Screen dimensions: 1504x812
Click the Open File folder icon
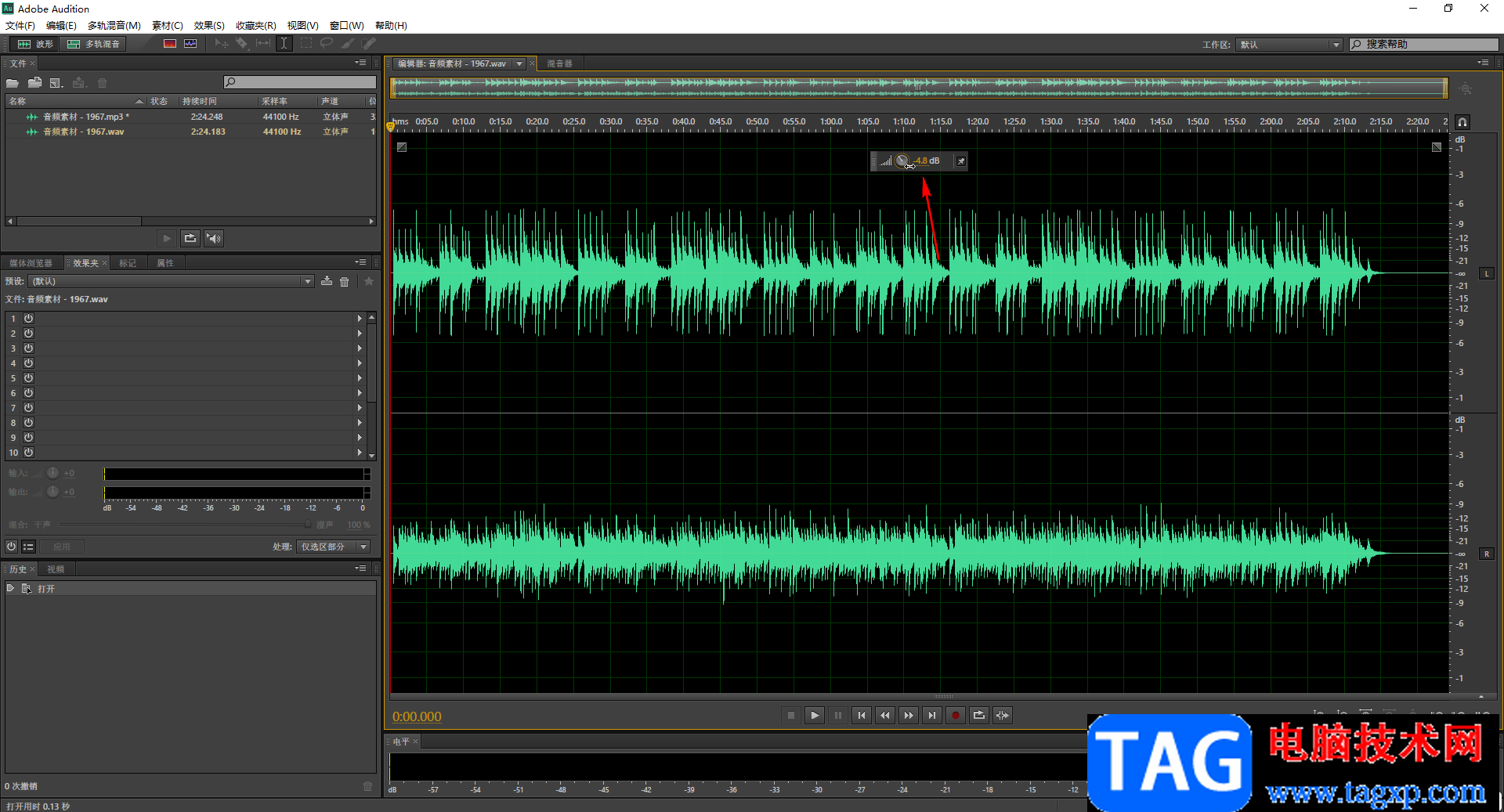[13, 83]
